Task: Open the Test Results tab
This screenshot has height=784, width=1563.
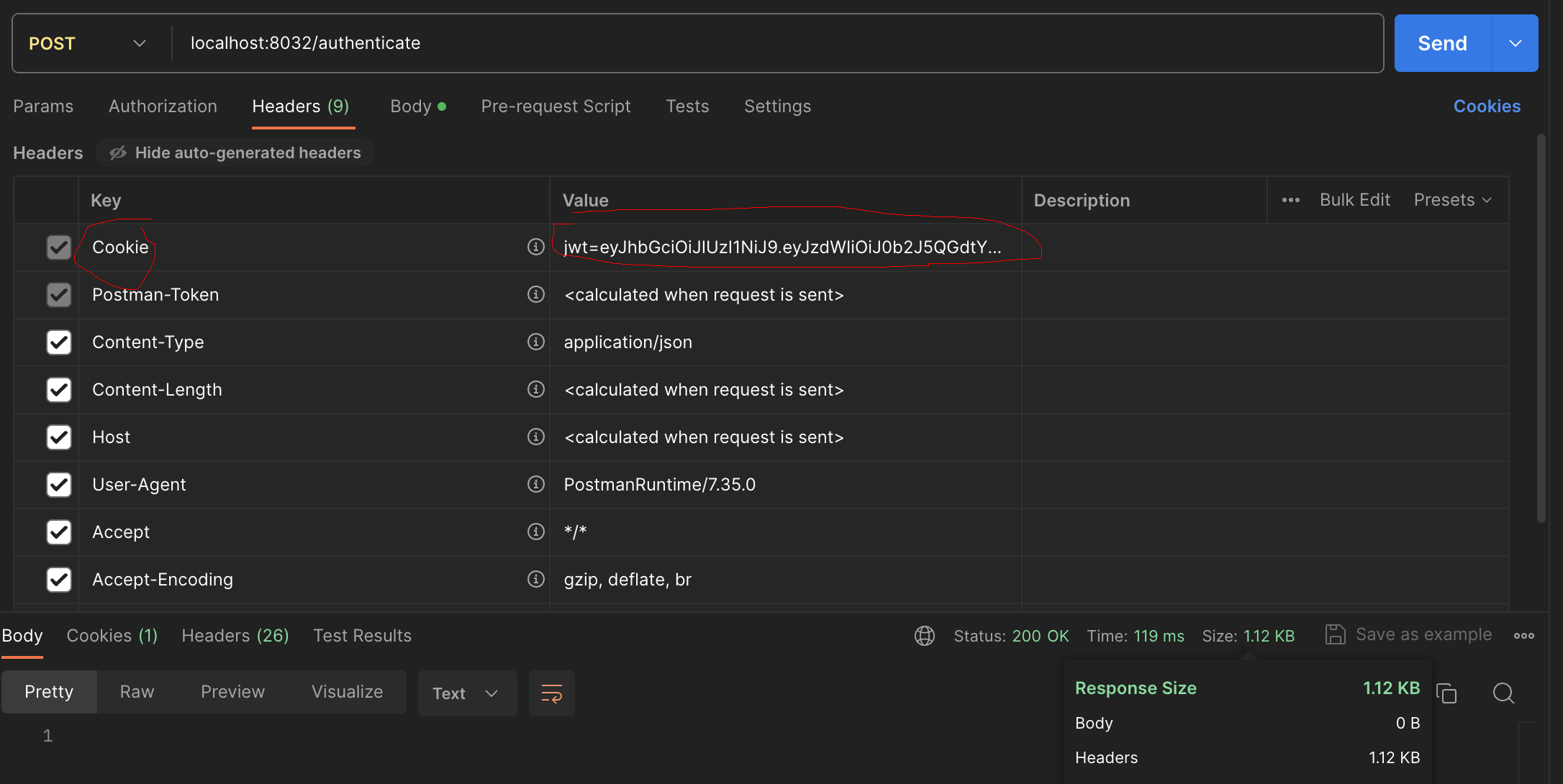Action: [x=363, y=636]
